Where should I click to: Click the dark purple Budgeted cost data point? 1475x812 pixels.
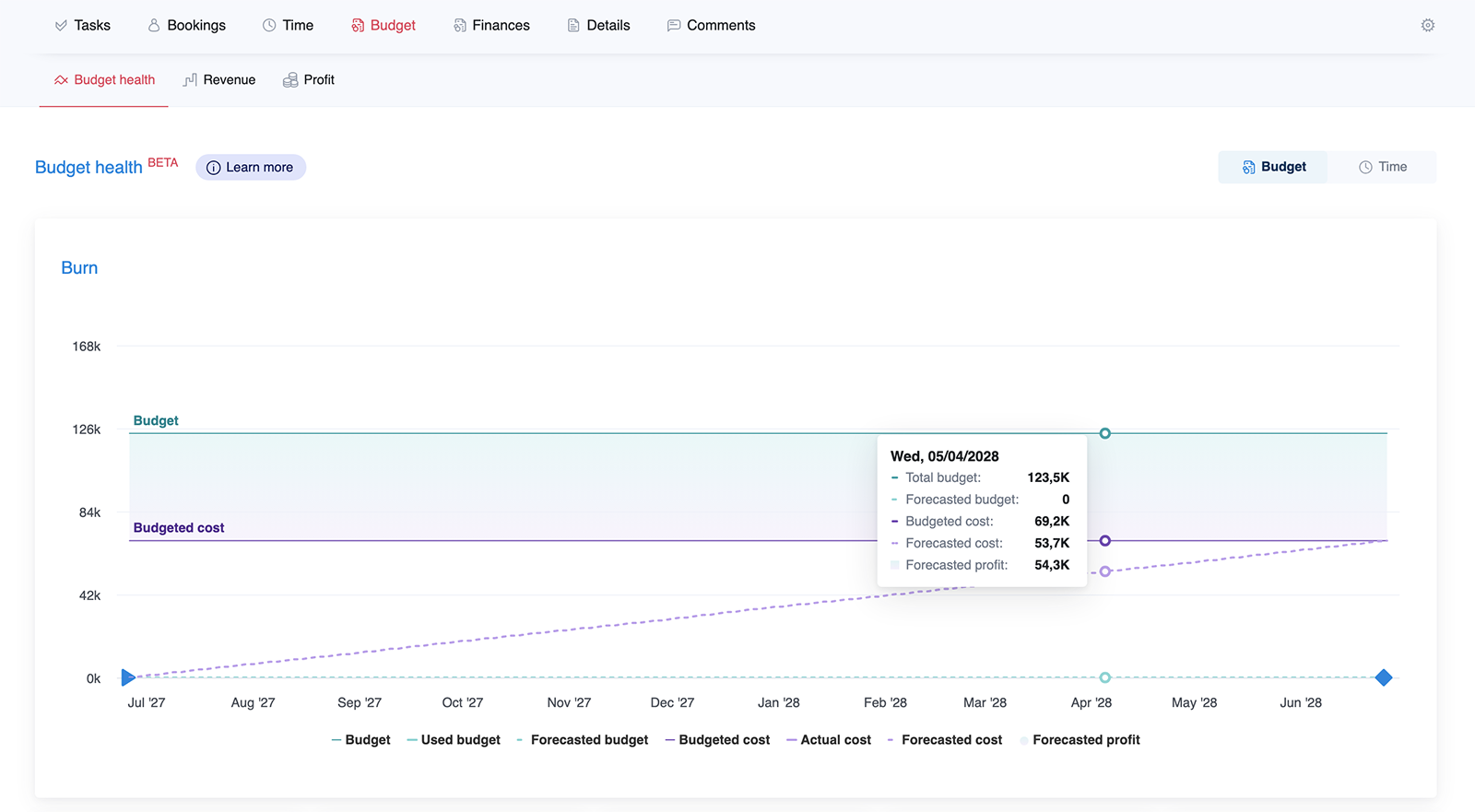(1105, 541)
